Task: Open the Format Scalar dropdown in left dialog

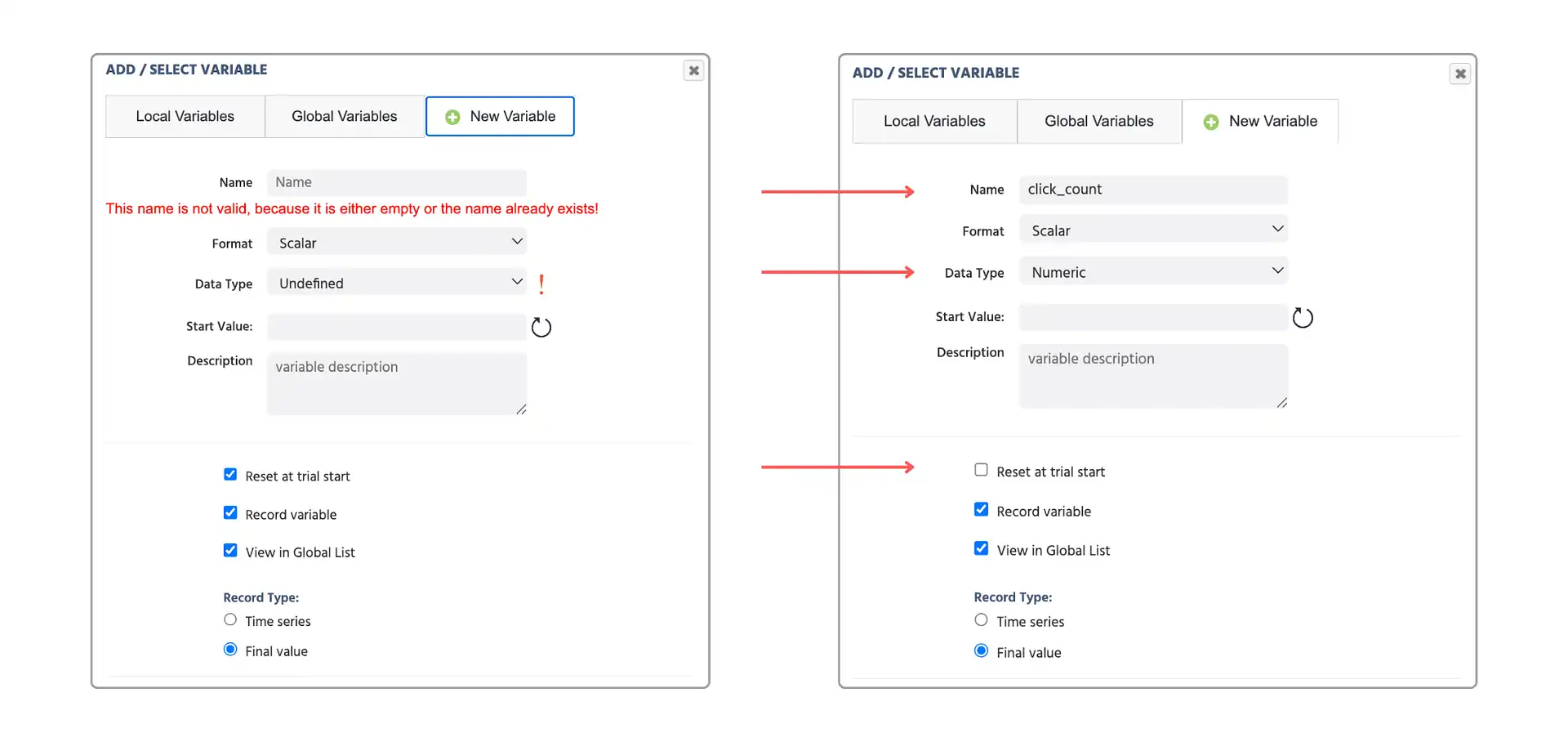Action: point(397,243)
